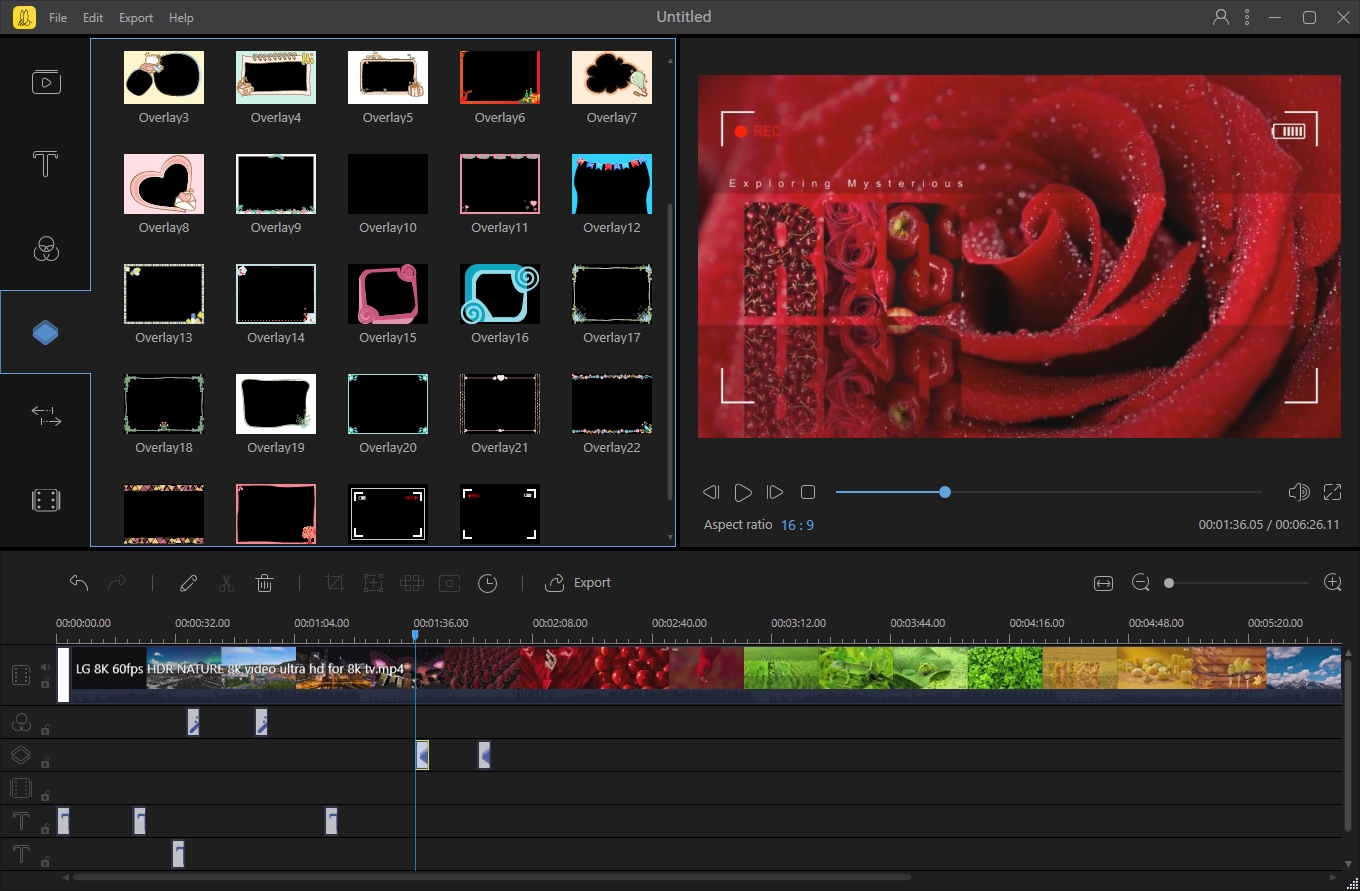Select the Overlays panel icon in sidebar
This screenshot has width=1360, height=891.
46,333
